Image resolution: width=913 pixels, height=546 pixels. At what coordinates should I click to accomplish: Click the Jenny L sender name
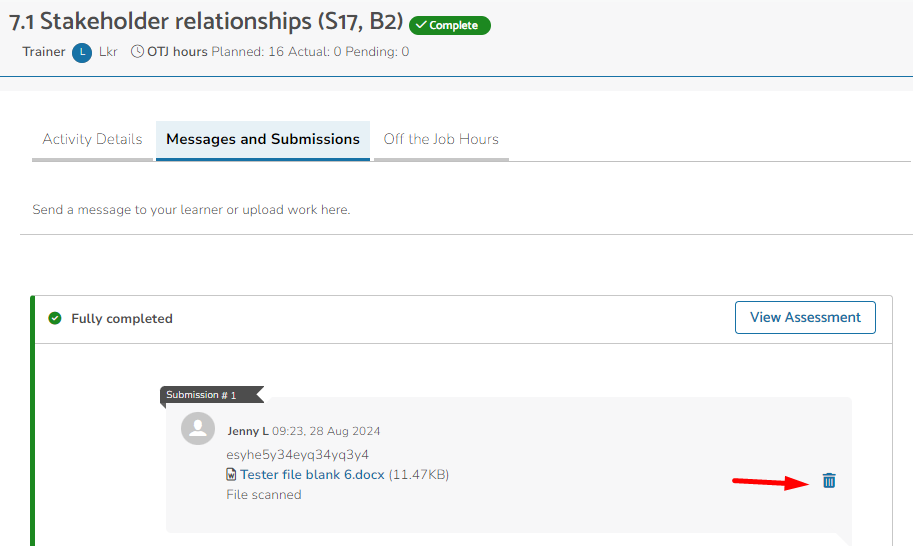tap(248, 431)
